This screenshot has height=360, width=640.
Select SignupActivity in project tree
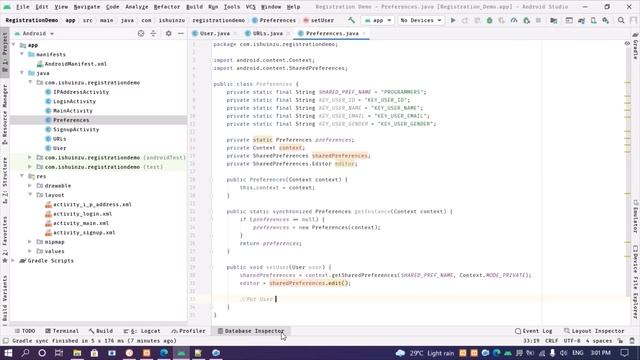coord(72,129)
